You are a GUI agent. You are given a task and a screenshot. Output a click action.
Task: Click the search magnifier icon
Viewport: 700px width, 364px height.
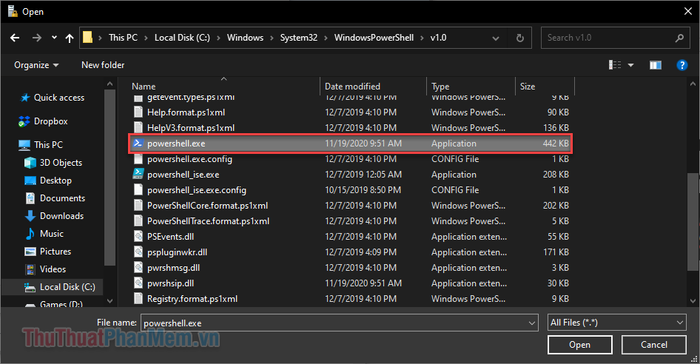click(x=679, y=38)
